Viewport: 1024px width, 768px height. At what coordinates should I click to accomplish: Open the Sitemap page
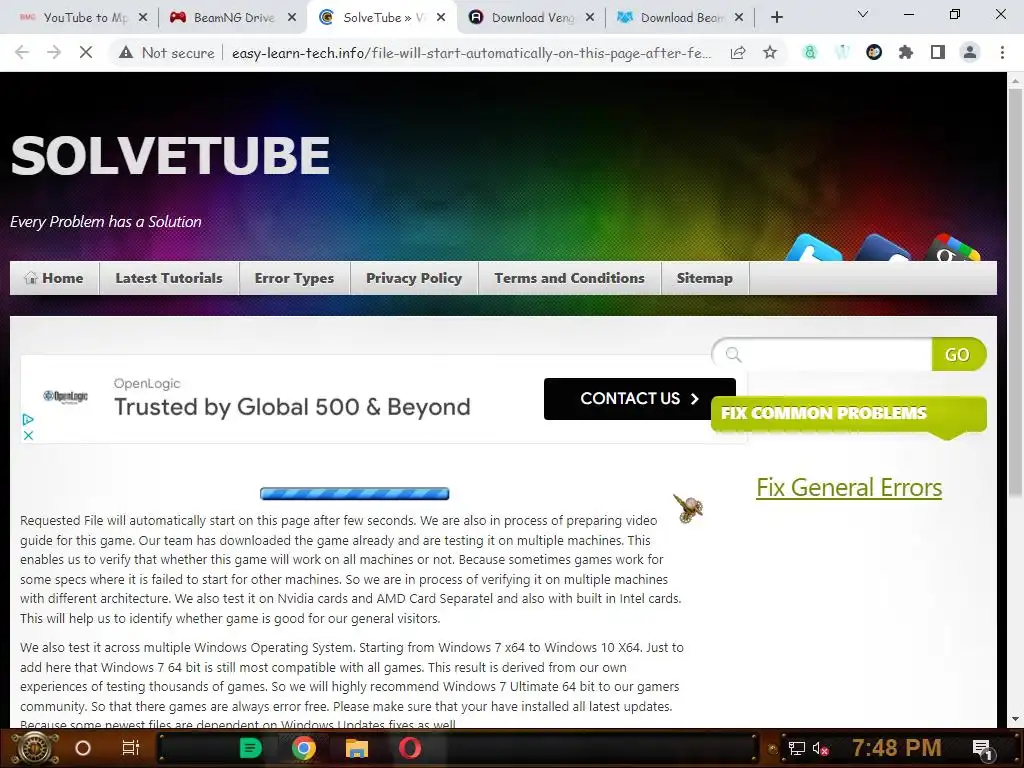(705, 278)
